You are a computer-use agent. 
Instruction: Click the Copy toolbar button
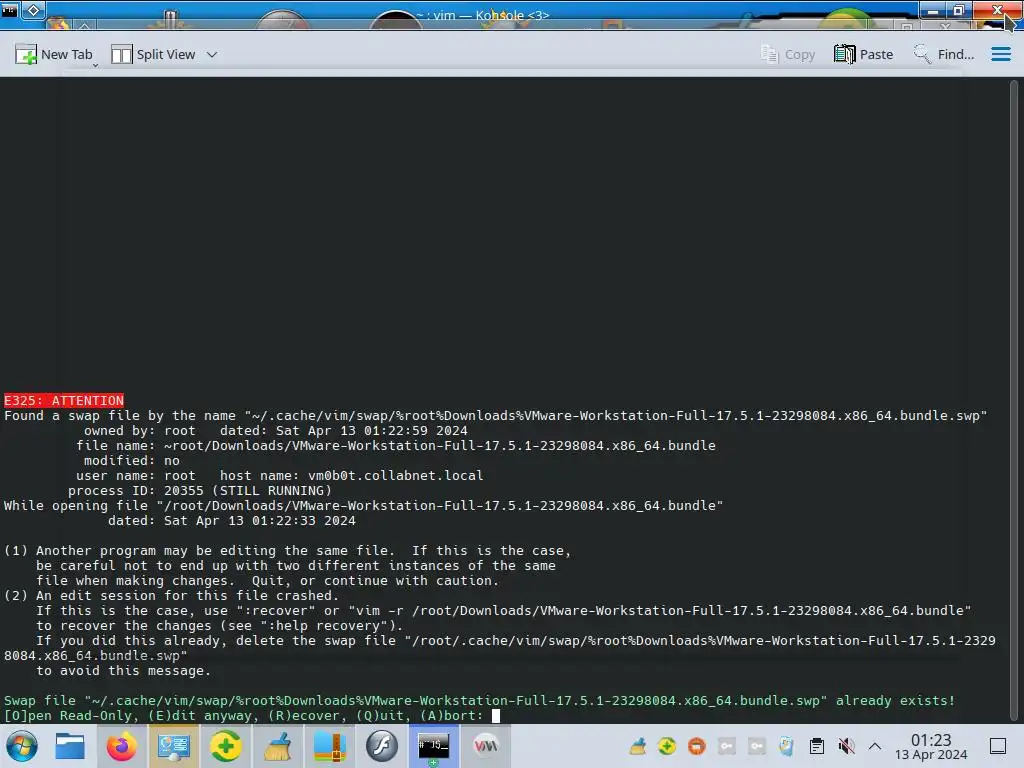point(788,54)
